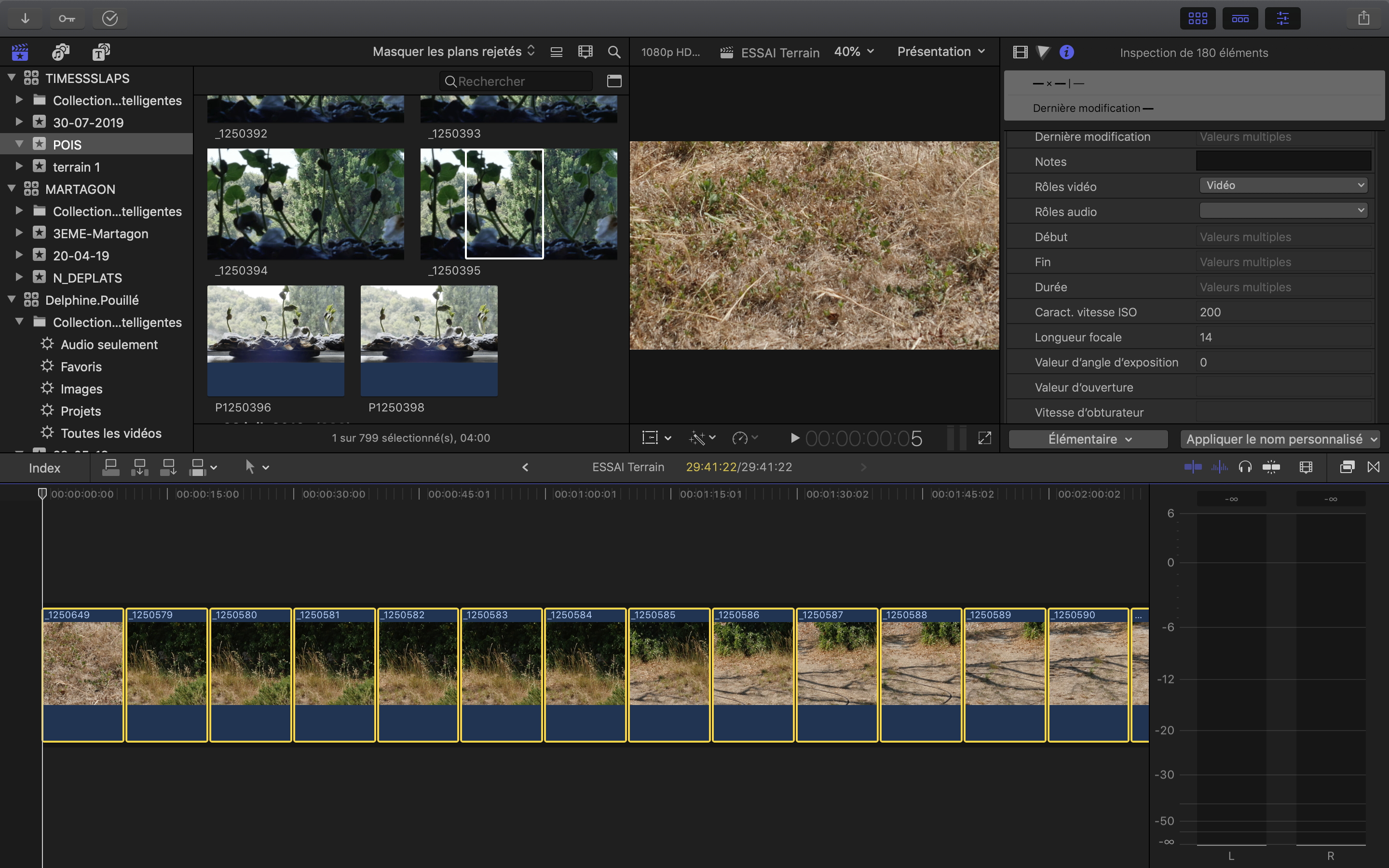Open the timeline Index panel
Viewport: 1389px width, 868px height.
tap(44, 468)
